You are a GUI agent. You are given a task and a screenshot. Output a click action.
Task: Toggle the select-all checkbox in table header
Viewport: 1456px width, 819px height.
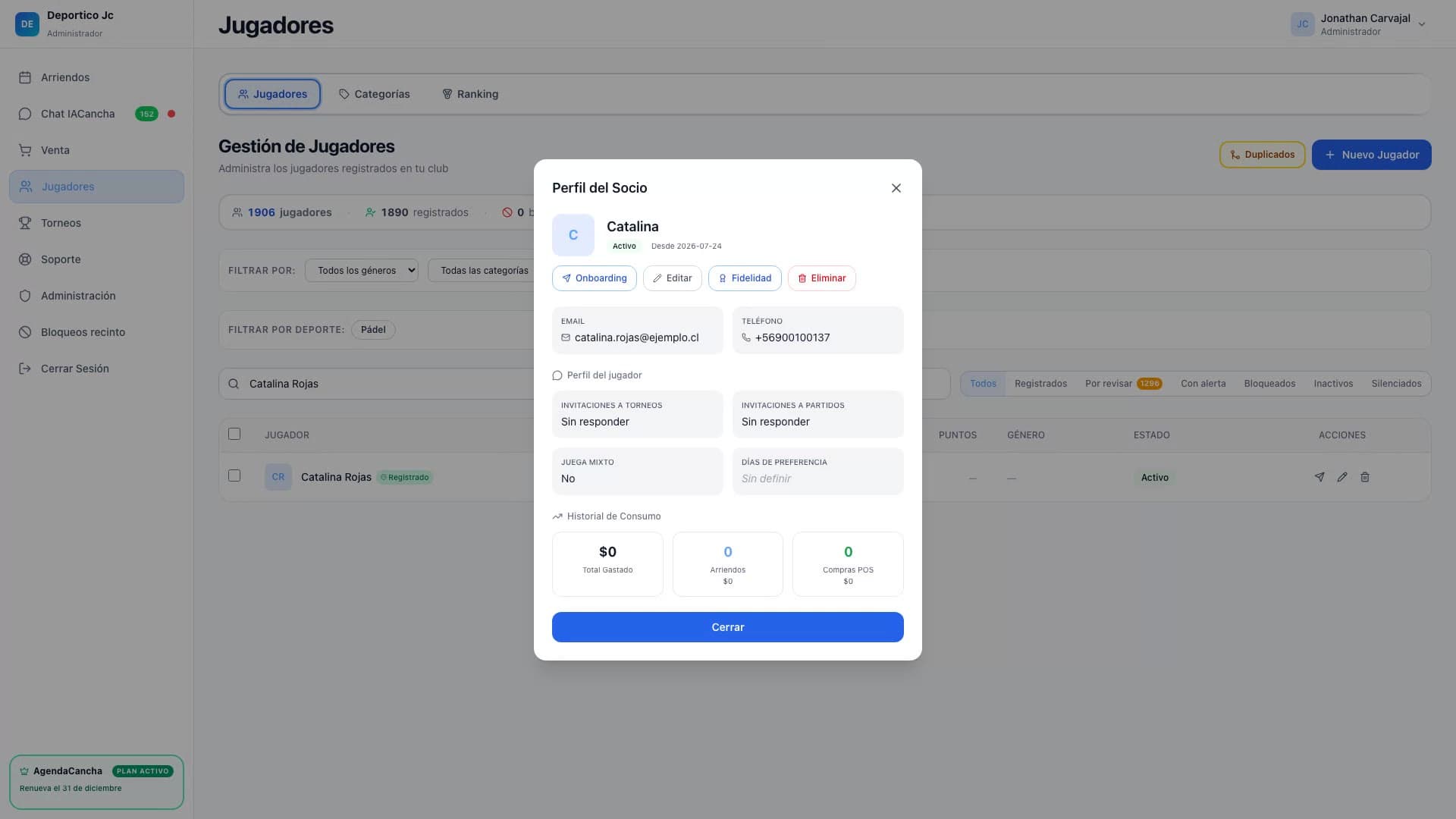point(234,434)
